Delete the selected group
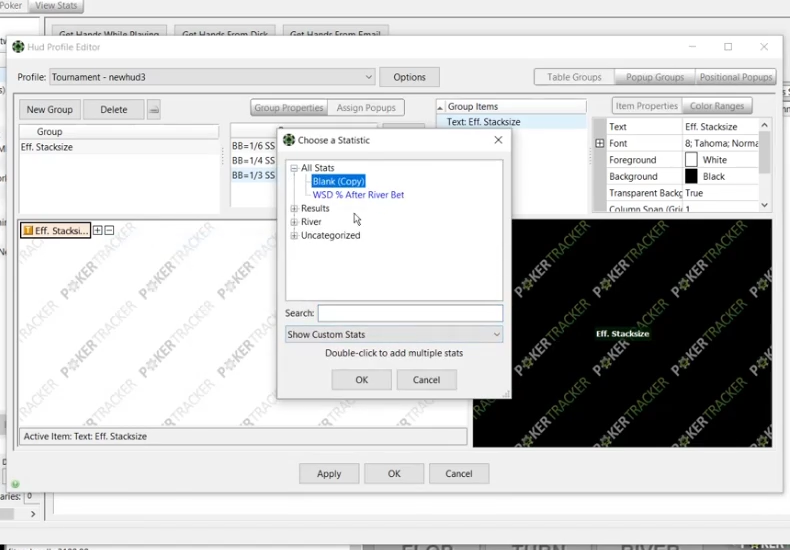Viewport: 790px width, 550px height. [x=113, y=109]
